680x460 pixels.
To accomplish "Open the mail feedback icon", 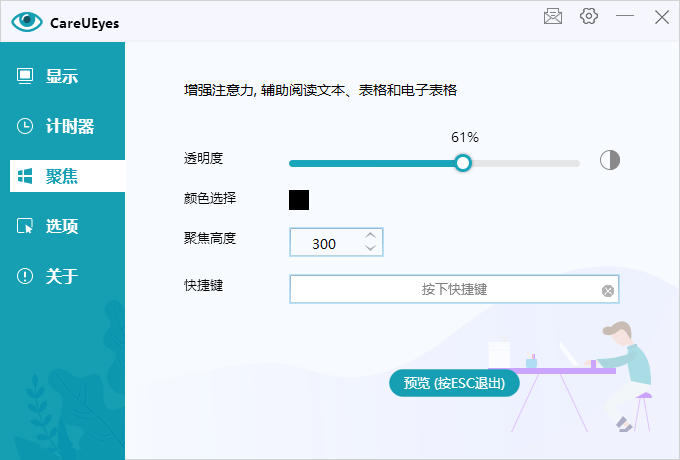I will [x=553, y=17].
